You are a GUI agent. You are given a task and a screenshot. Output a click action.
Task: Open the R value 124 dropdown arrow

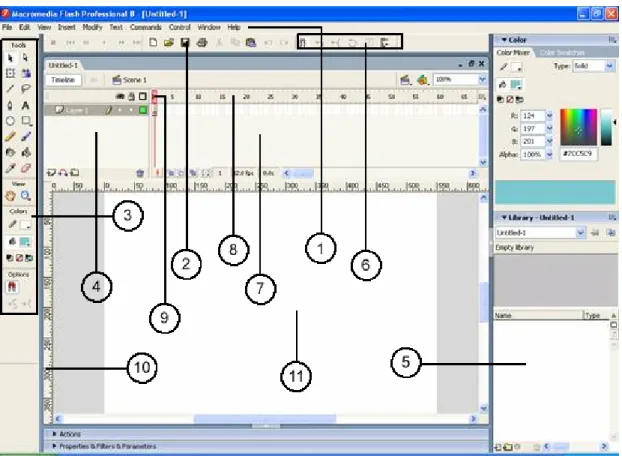(x=549, y=116)
